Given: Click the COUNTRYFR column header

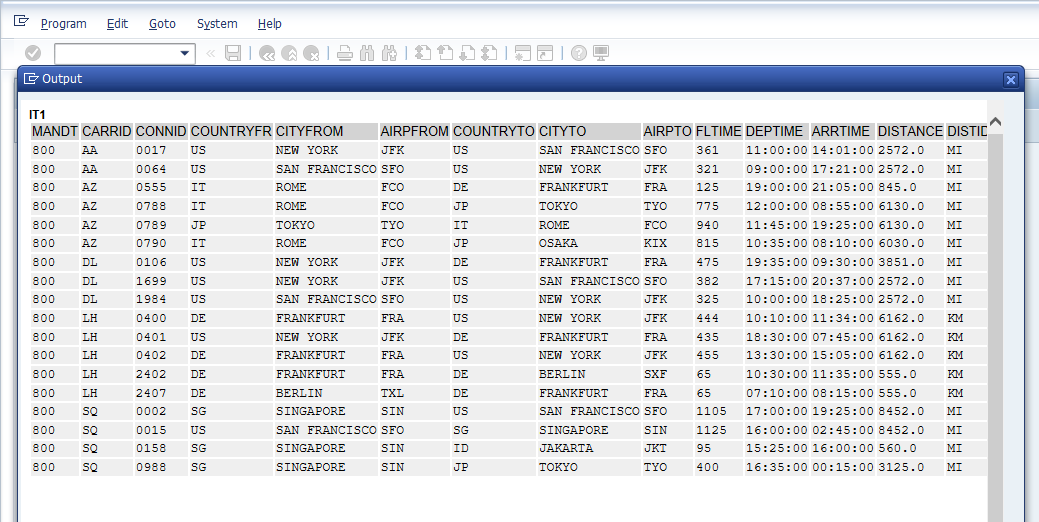Looking at the screenshot, I should pos(231,131).
